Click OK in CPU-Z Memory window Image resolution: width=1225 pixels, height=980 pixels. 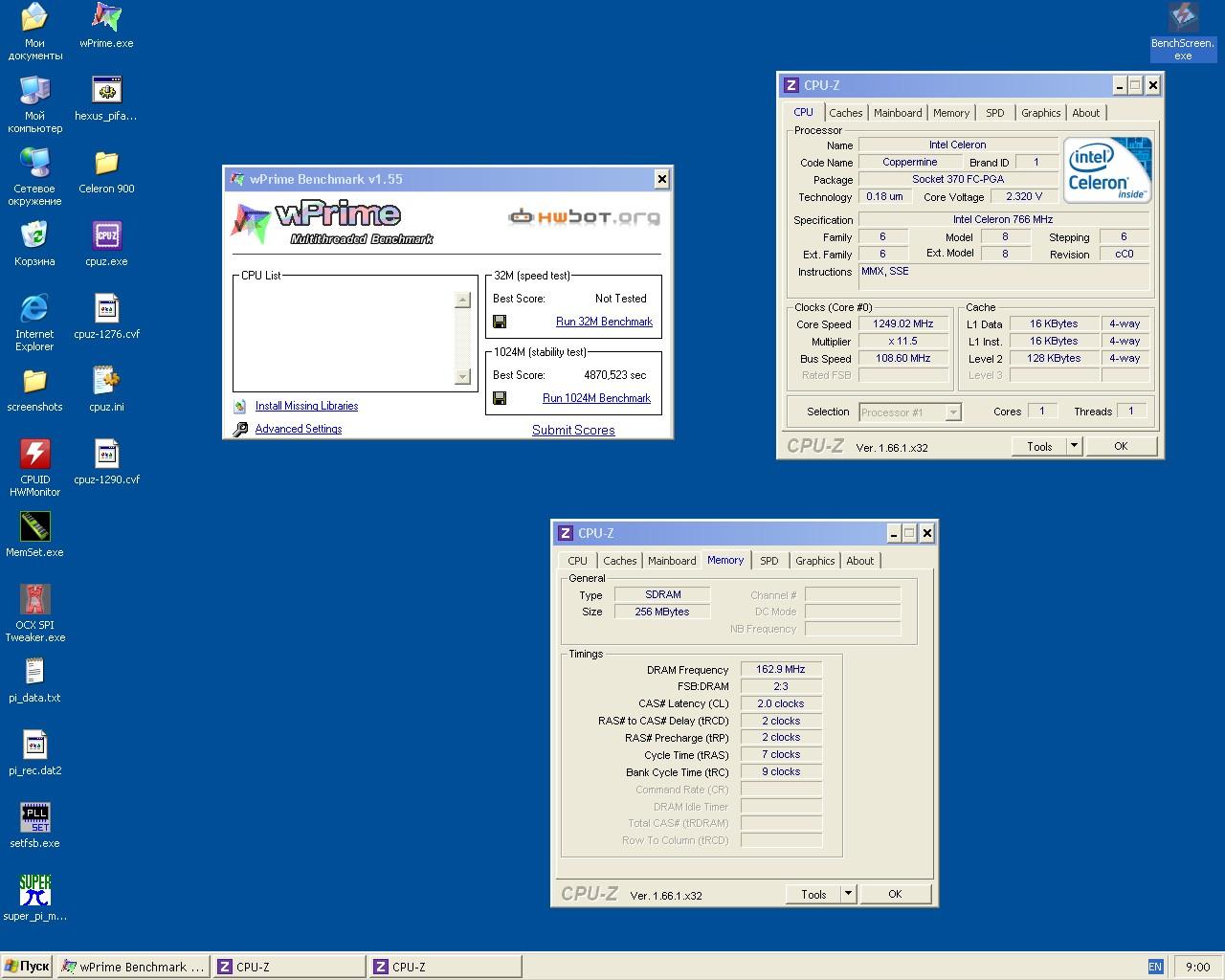pyautogui.click(x=895, y=894)
